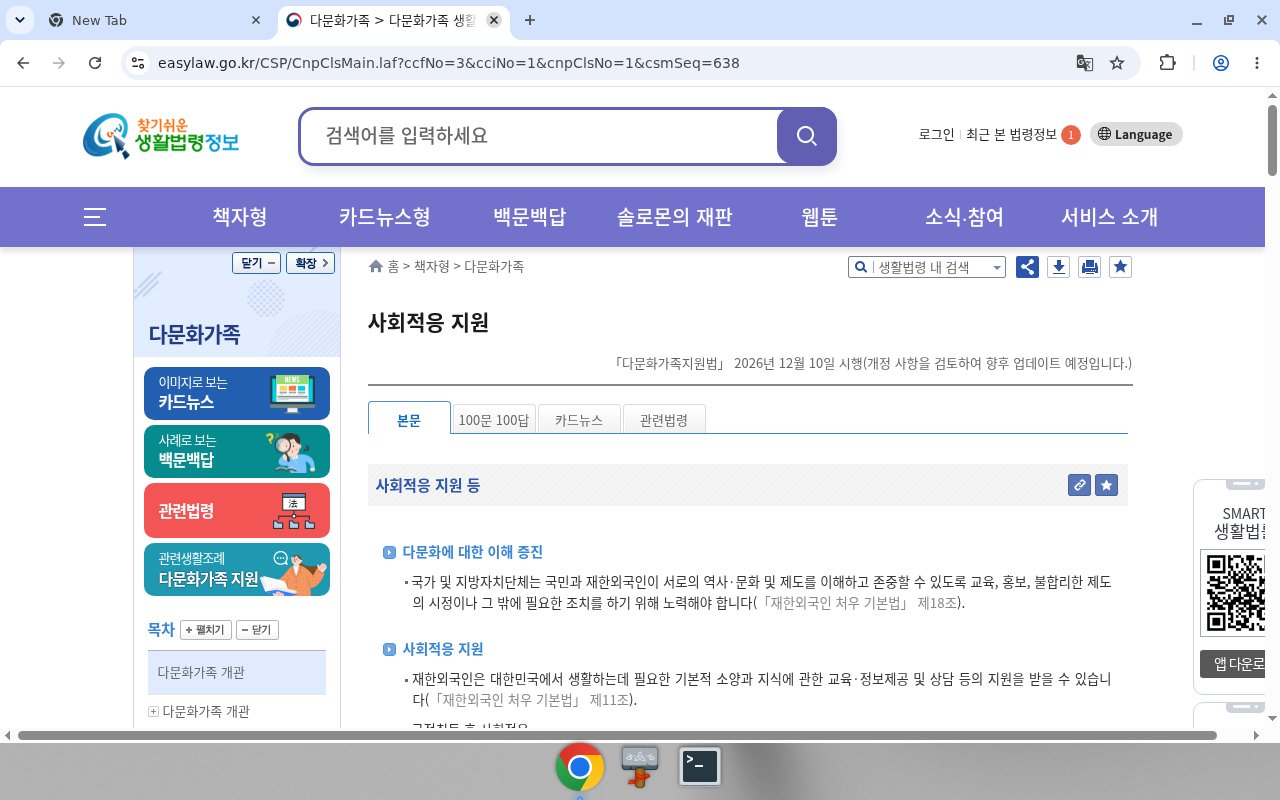The height and width of the screenshot is (800, 1280).
Task: Open the Chrome profile icon
Action: [x=1220, y=63]
